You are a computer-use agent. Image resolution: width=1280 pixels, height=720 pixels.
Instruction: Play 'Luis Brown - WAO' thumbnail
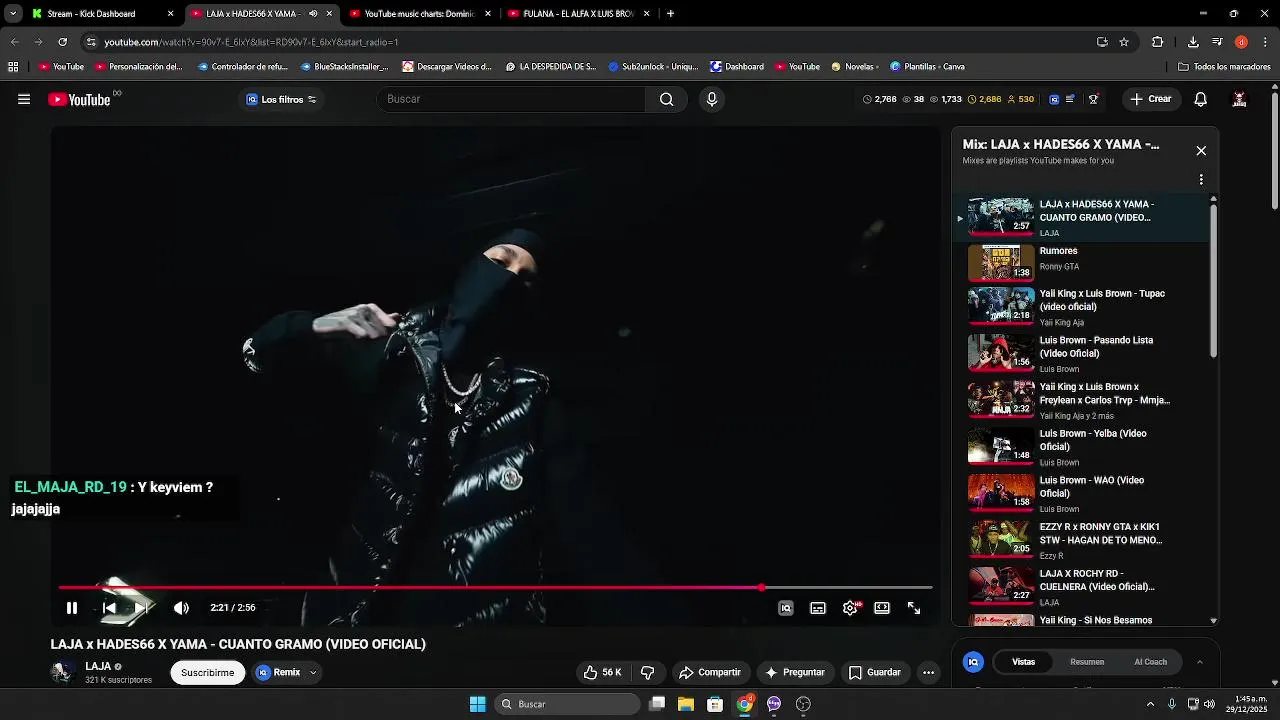1001,492
